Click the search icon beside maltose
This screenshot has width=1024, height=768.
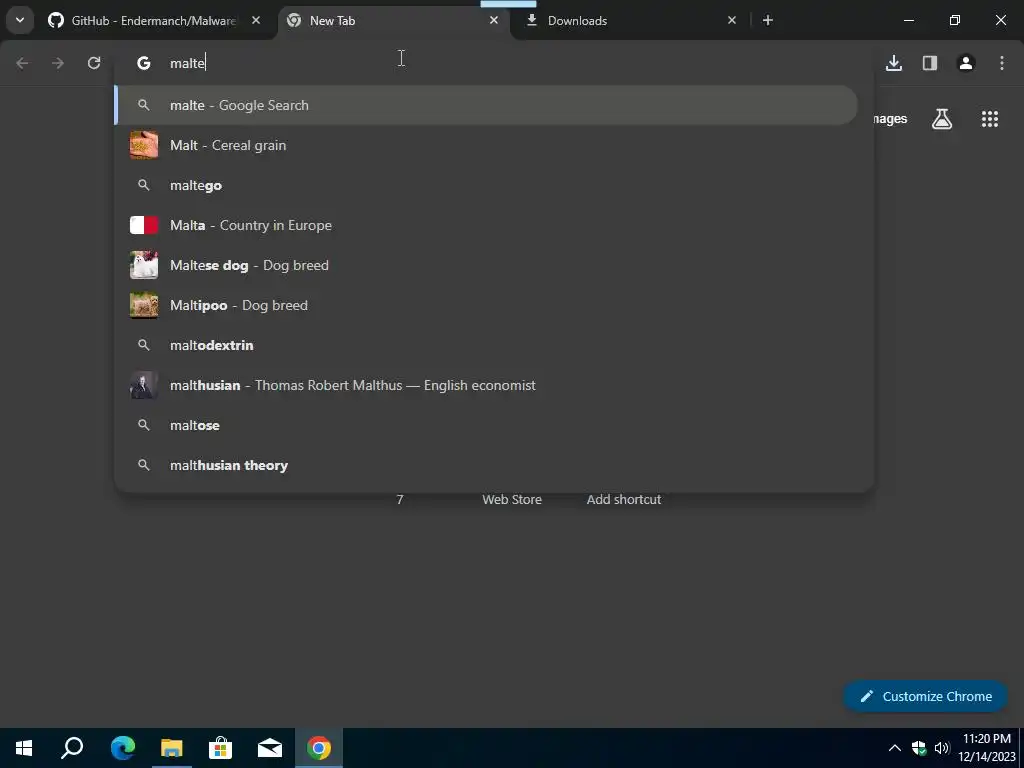[144, 425]
